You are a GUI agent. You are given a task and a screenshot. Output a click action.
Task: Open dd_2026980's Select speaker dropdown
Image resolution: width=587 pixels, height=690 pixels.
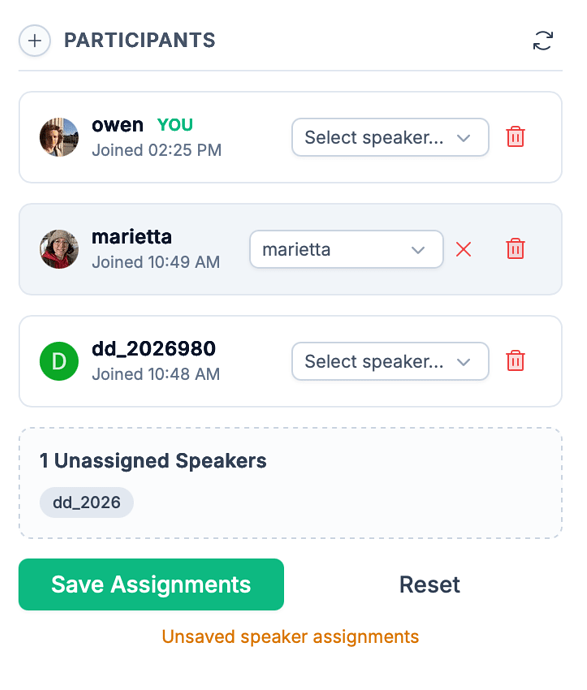tap(390, 361)
